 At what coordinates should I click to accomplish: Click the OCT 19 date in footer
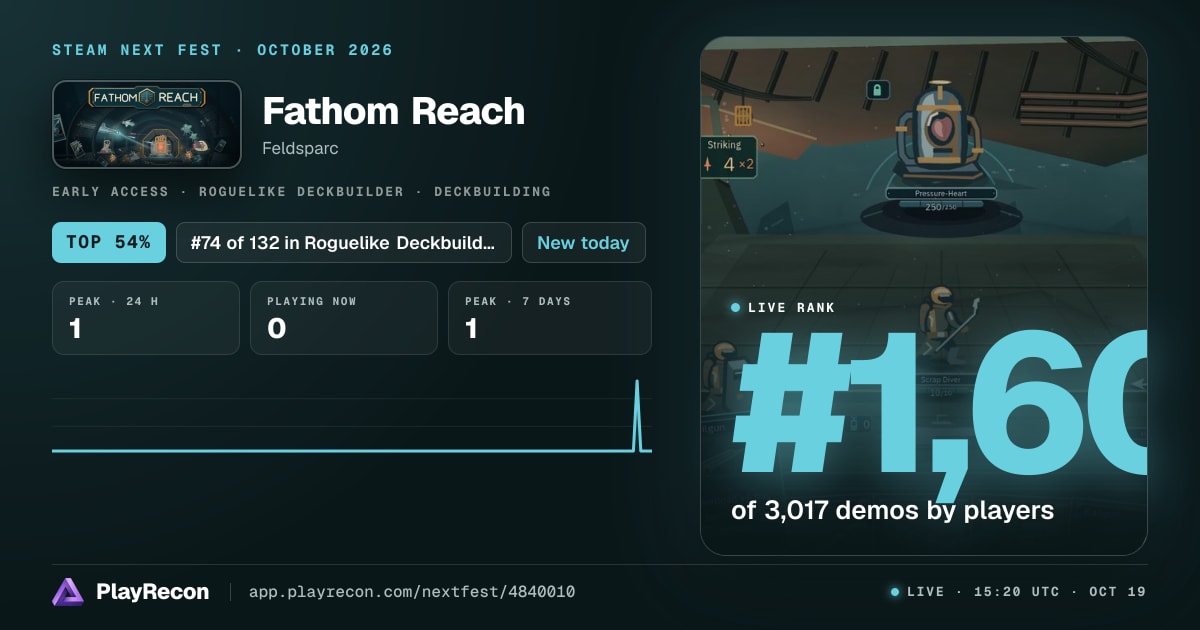[1117, 592]
